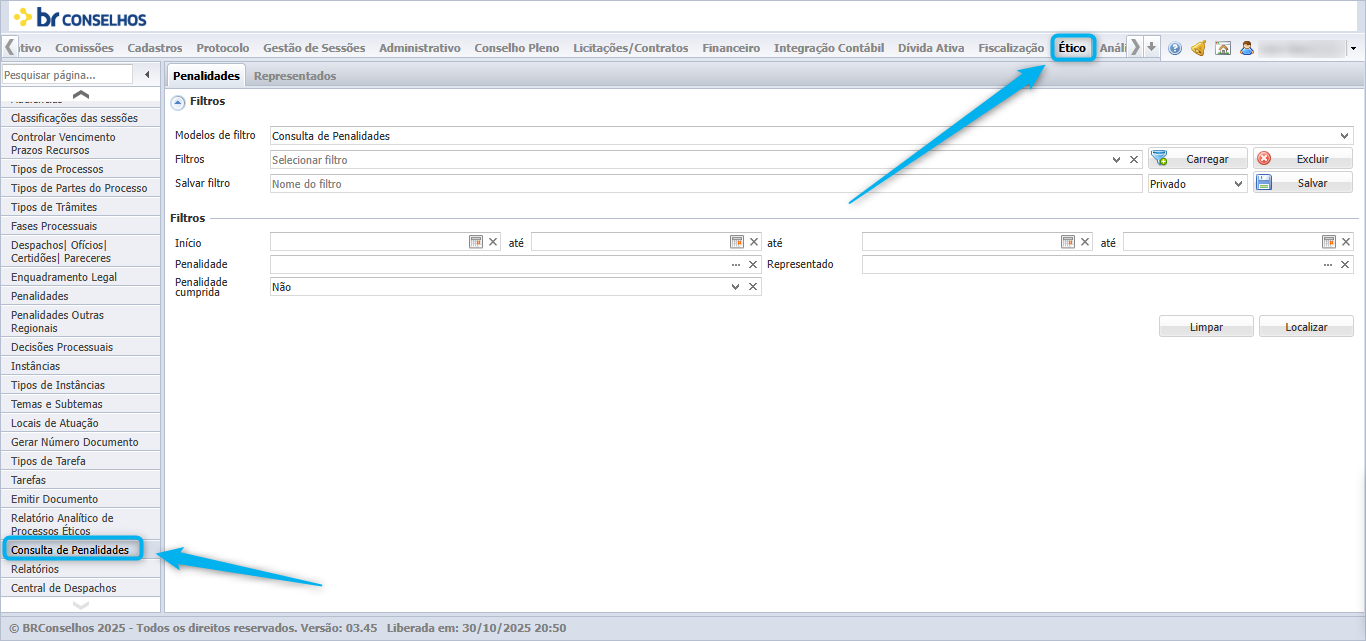Collapse the sidebar using the arrow beside search
1366x641 pixels.
point(147,75)
